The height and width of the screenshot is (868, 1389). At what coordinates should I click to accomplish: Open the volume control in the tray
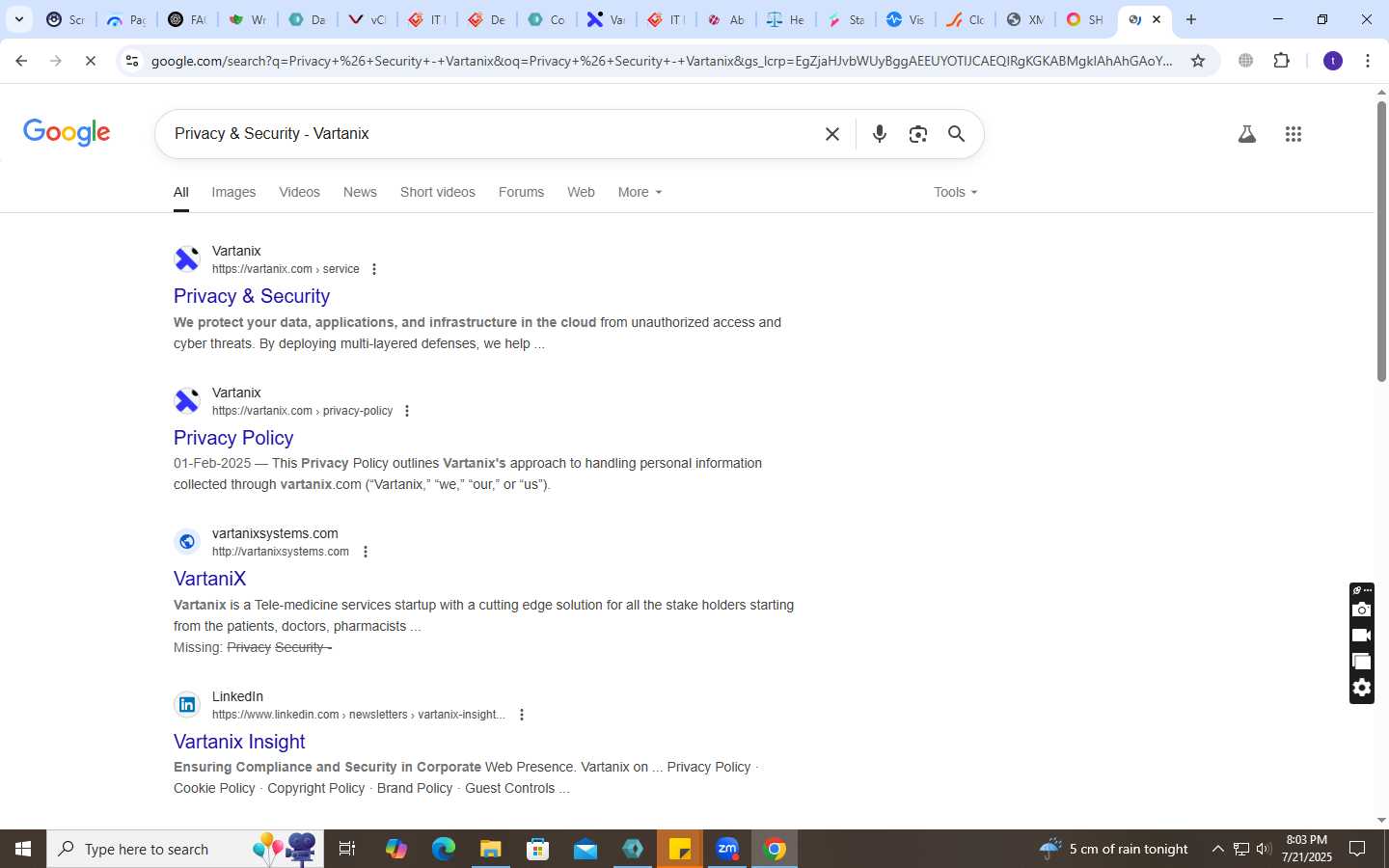pyautogui.click(x=1264, y=849)
